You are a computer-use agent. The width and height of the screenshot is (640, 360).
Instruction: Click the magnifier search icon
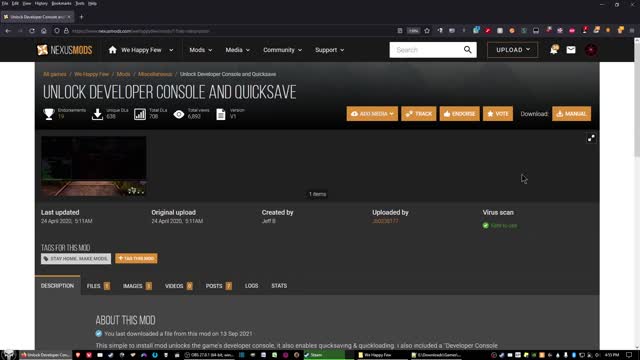pos(467,50)
